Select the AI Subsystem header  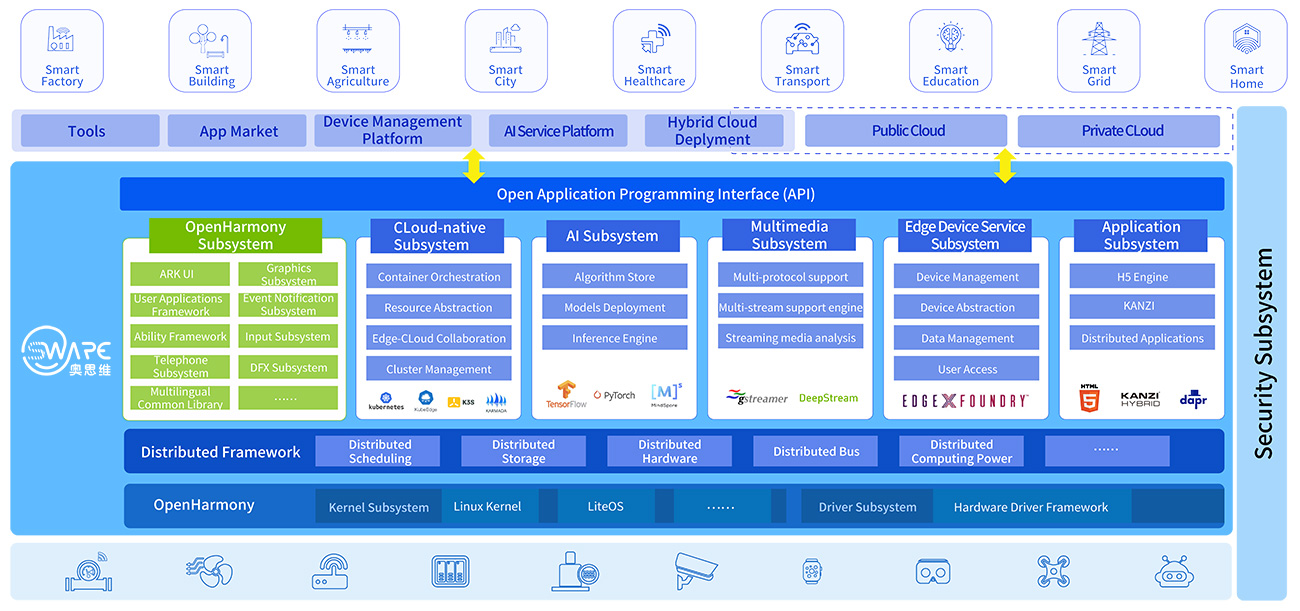pos(612,237)
